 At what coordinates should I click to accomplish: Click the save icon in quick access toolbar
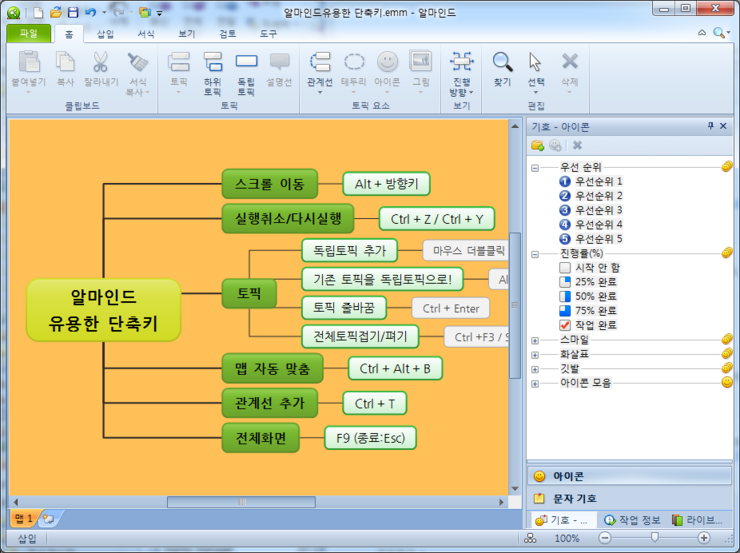(70, 11)
